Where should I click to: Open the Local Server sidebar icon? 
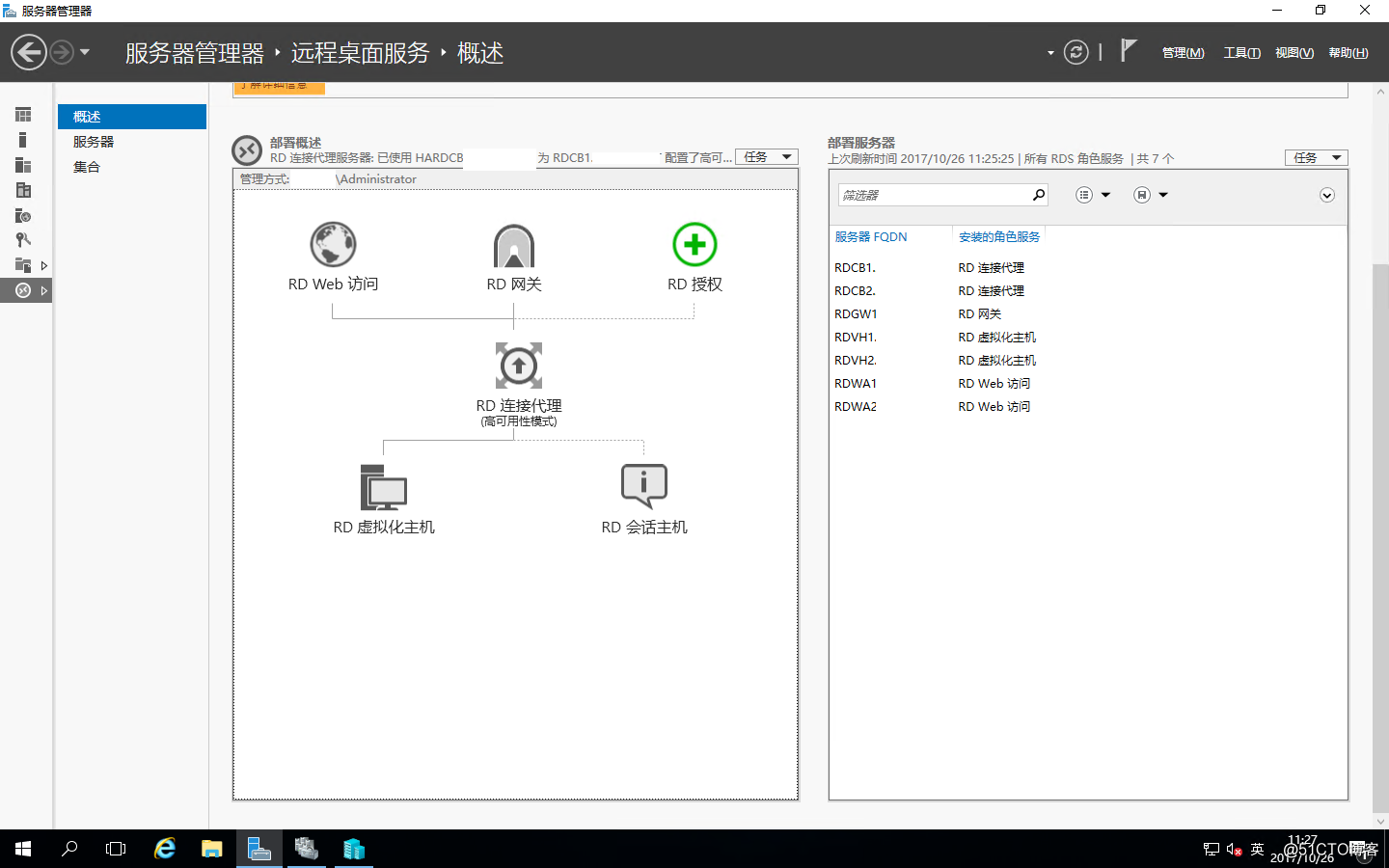click(23, 140)
